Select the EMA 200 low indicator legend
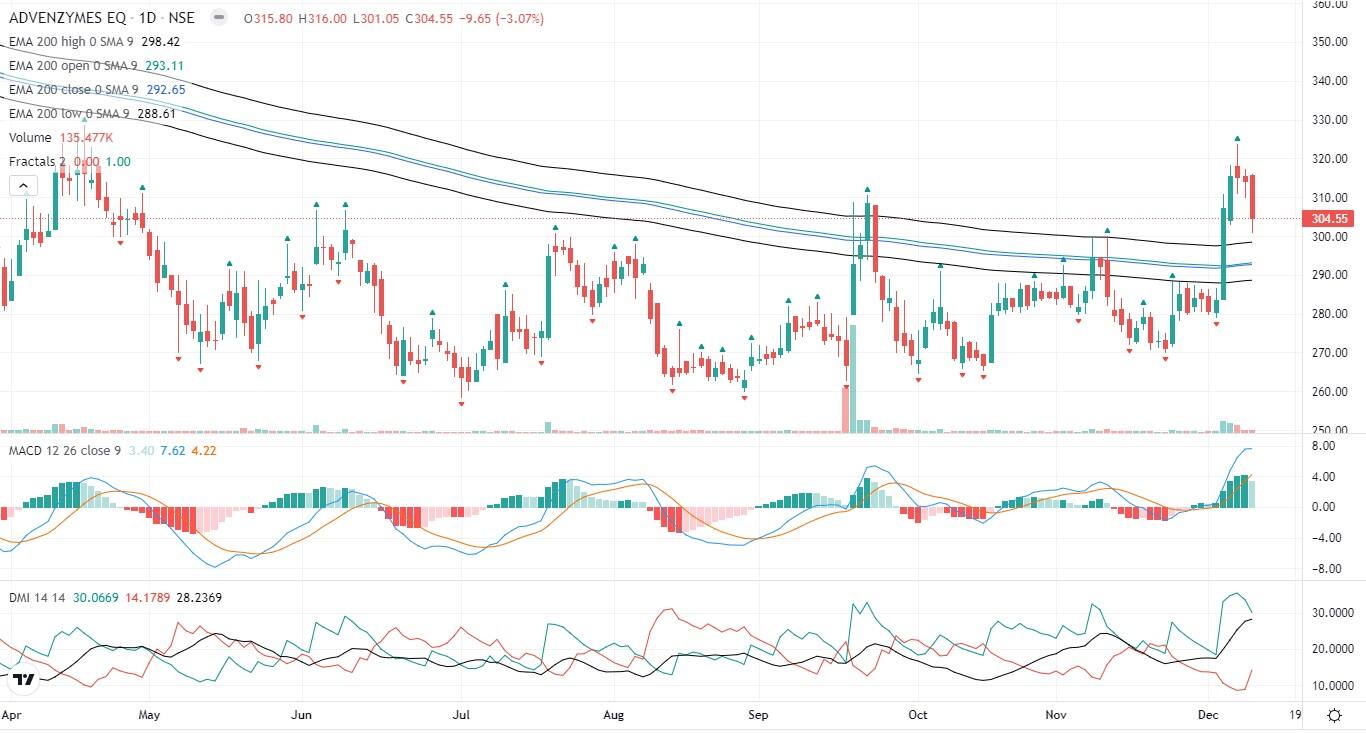 pos(71,114)
